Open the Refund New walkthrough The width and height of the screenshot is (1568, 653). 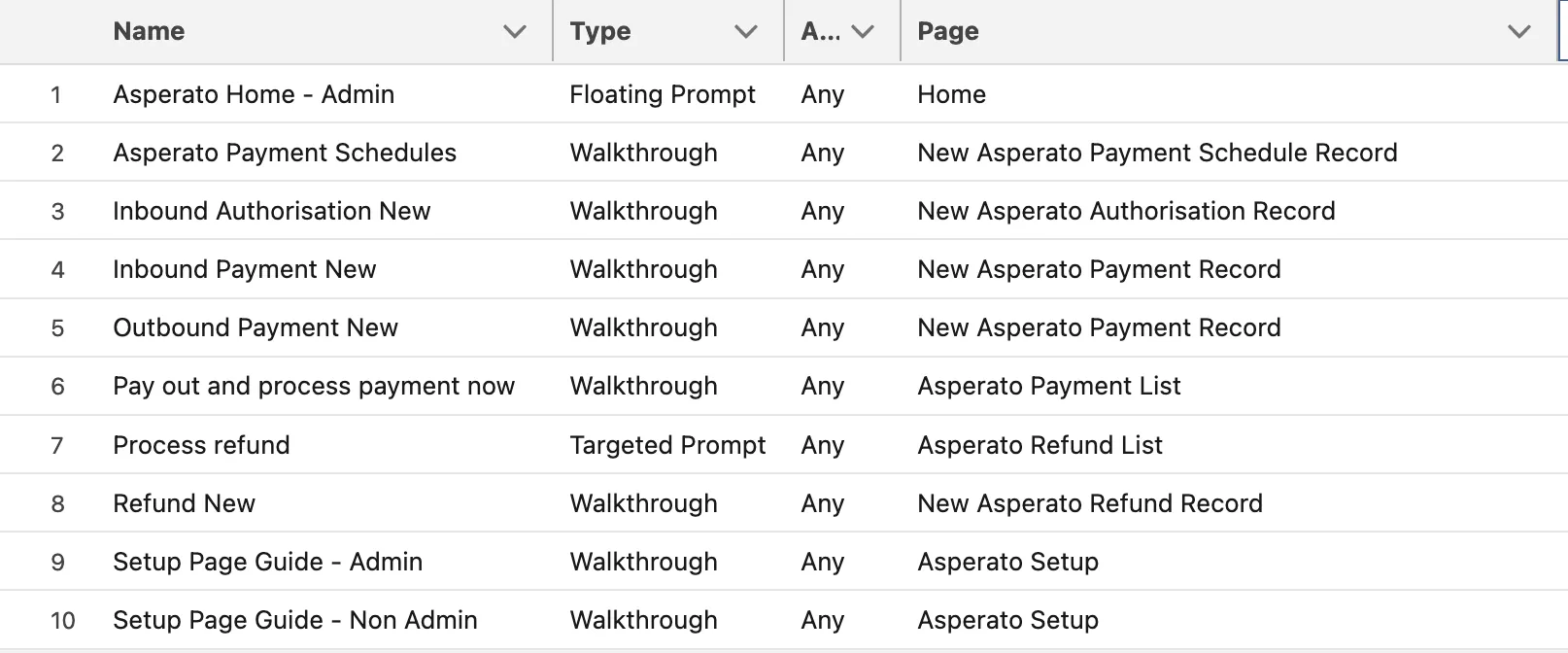coord(184,503)
